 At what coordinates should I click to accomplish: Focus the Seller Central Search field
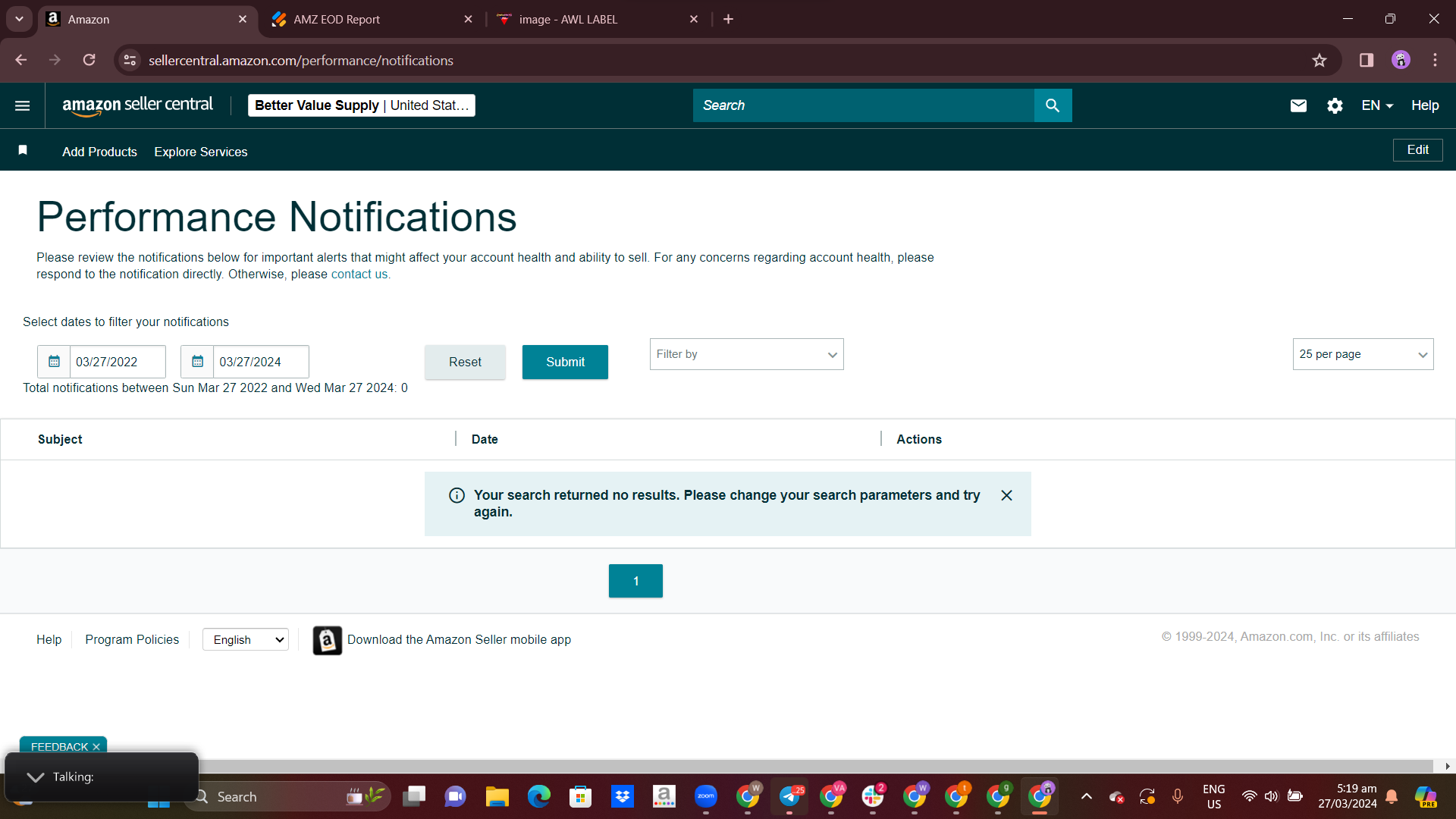(864, 105)
